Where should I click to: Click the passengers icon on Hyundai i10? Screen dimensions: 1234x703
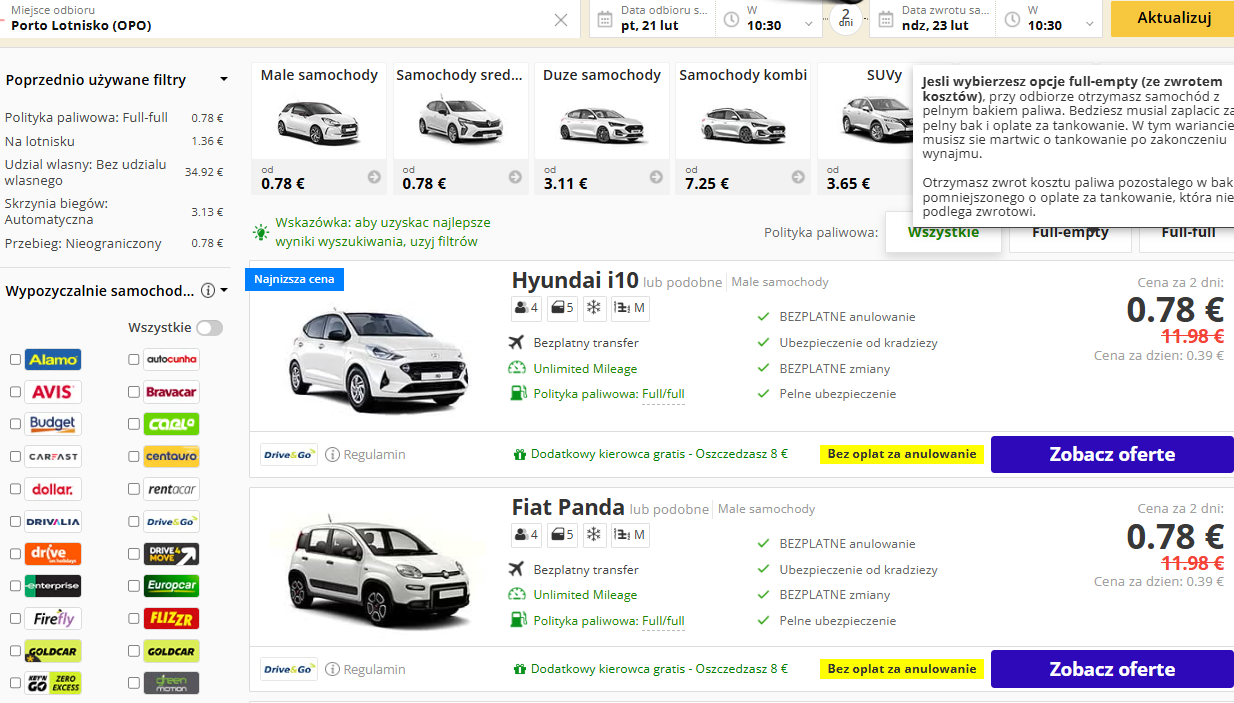527,308
